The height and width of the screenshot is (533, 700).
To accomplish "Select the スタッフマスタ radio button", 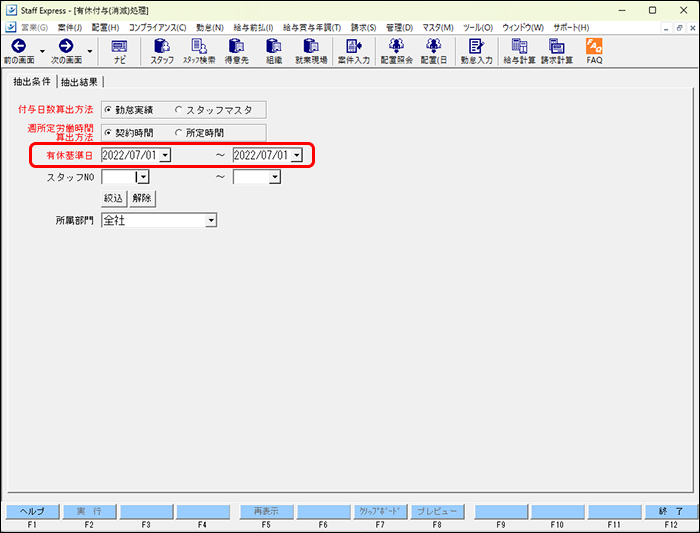I will (x=180, y=109).
